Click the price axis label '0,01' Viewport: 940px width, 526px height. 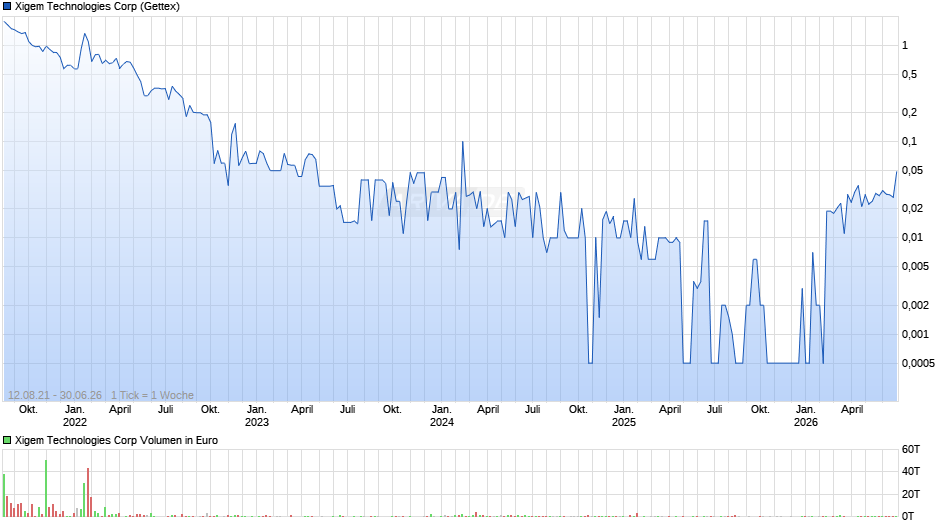click(x=912, y=238)
